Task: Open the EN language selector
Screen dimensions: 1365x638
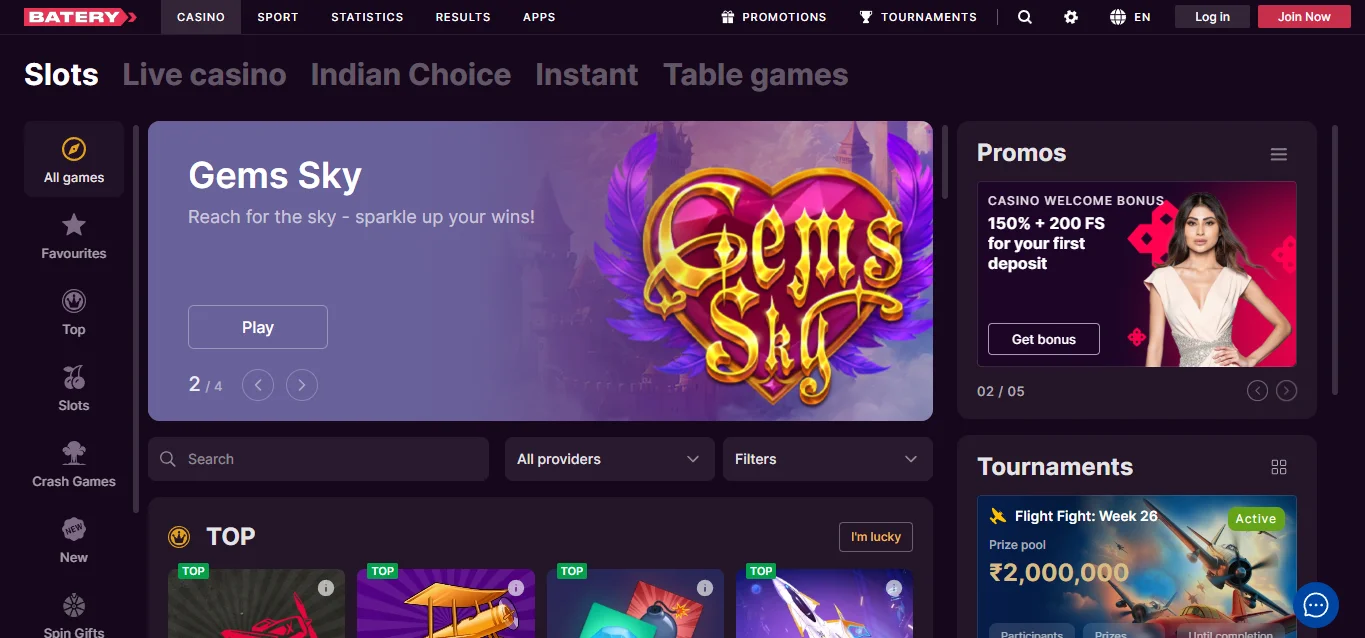Action: click(x=1130, y=17)
